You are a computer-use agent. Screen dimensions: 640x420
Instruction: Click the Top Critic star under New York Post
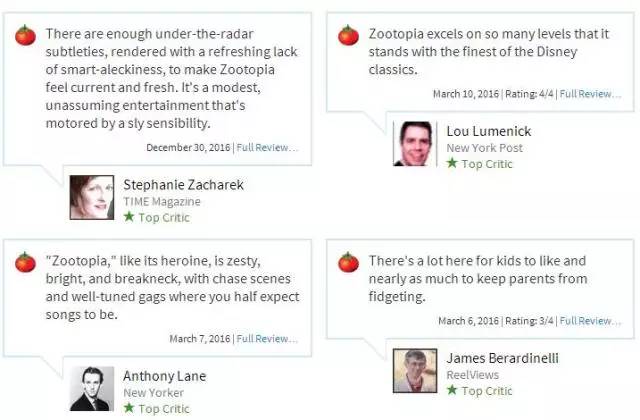[452, 164]
